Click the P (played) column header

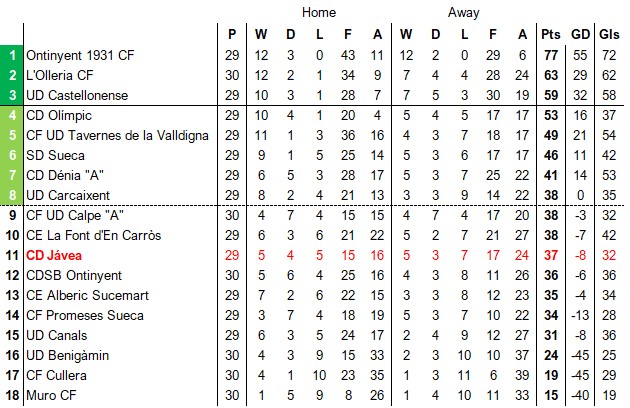point(232,34)
